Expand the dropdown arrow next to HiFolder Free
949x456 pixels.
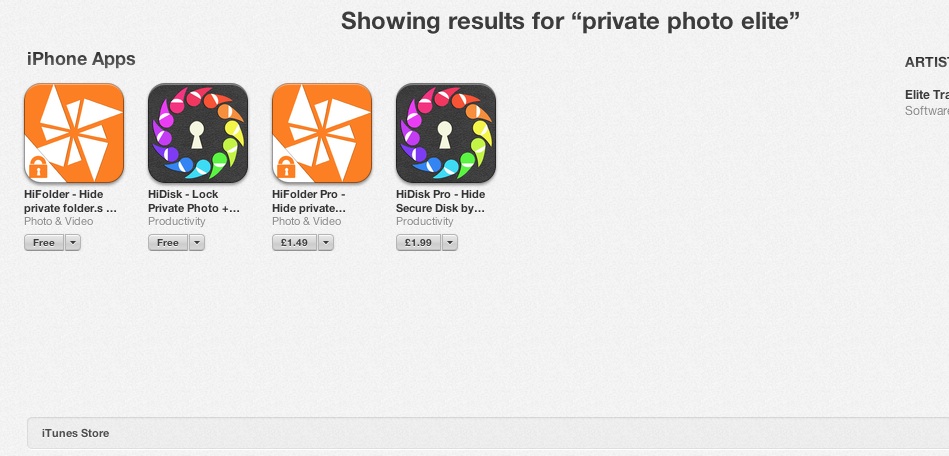point(73,243)
